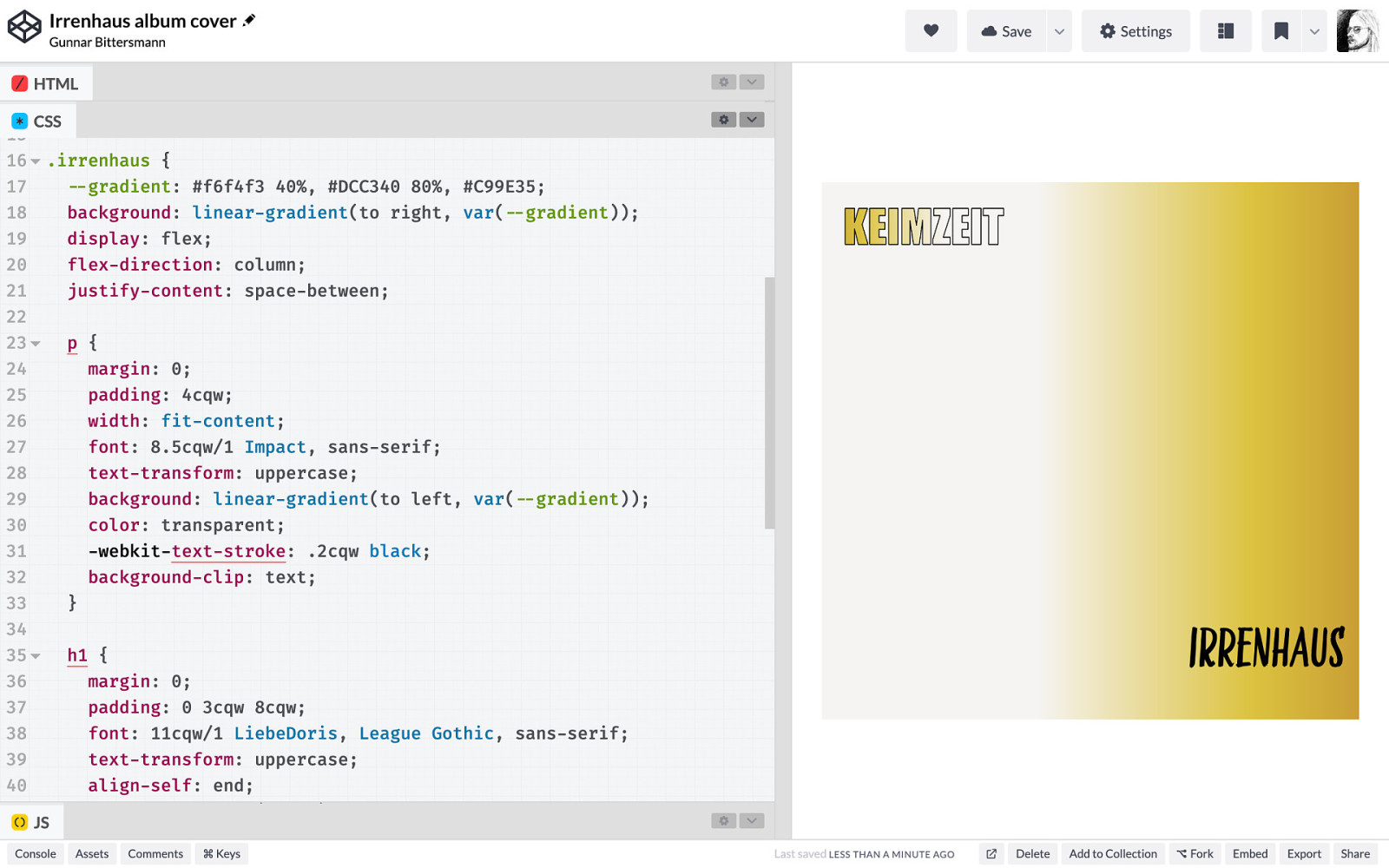Viewport: 1389px width, 868px height.
Task: Love this pen with the heart icon
Action: (x=931, y=31)
